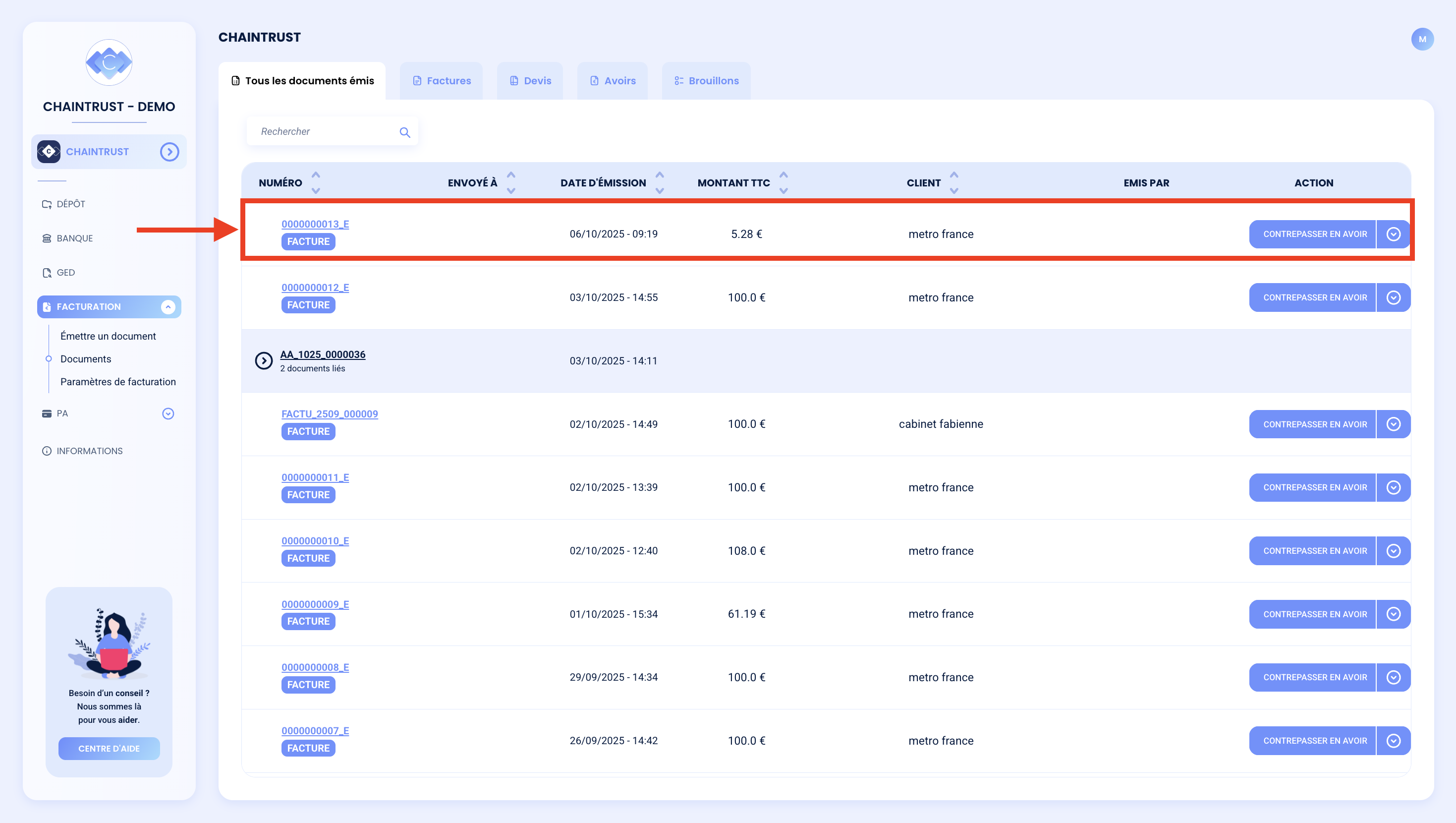Contrepasser en avoir for 0000000010_E
Screen dimensions: 1456x823
point(1312,551)
